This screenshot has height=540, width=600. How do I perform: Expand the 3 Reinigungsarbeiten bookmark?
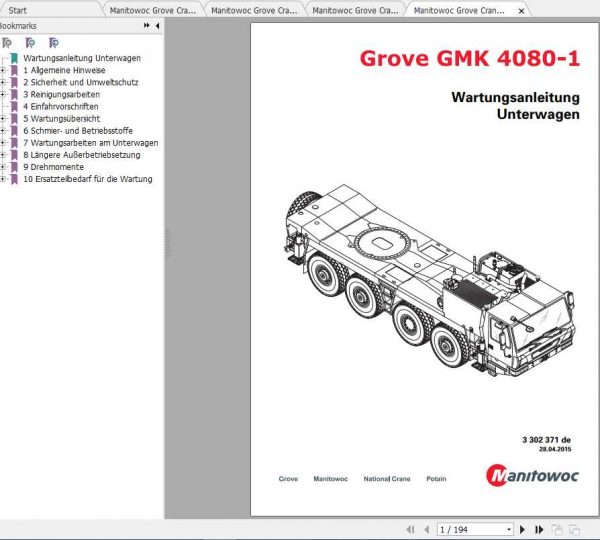(x=2, y=95)
